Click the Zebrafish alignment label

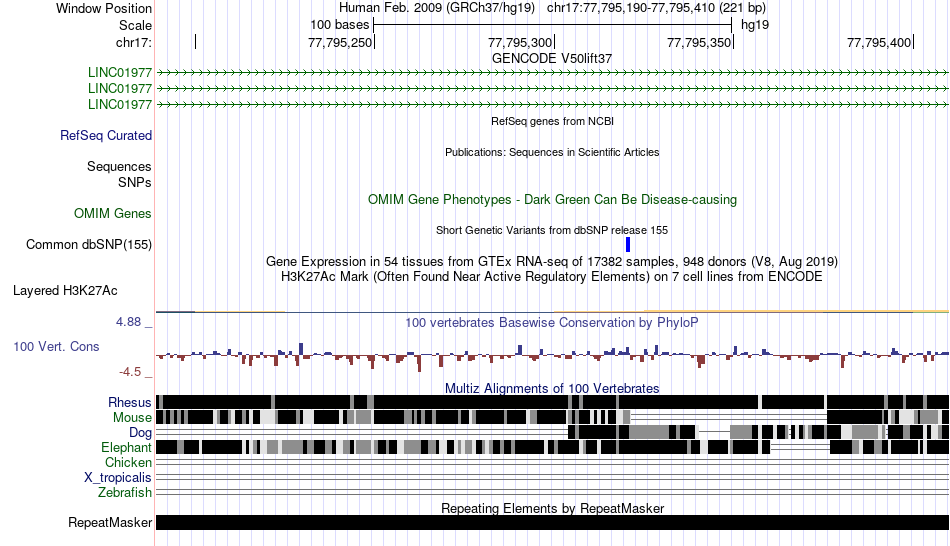(125, 493)
